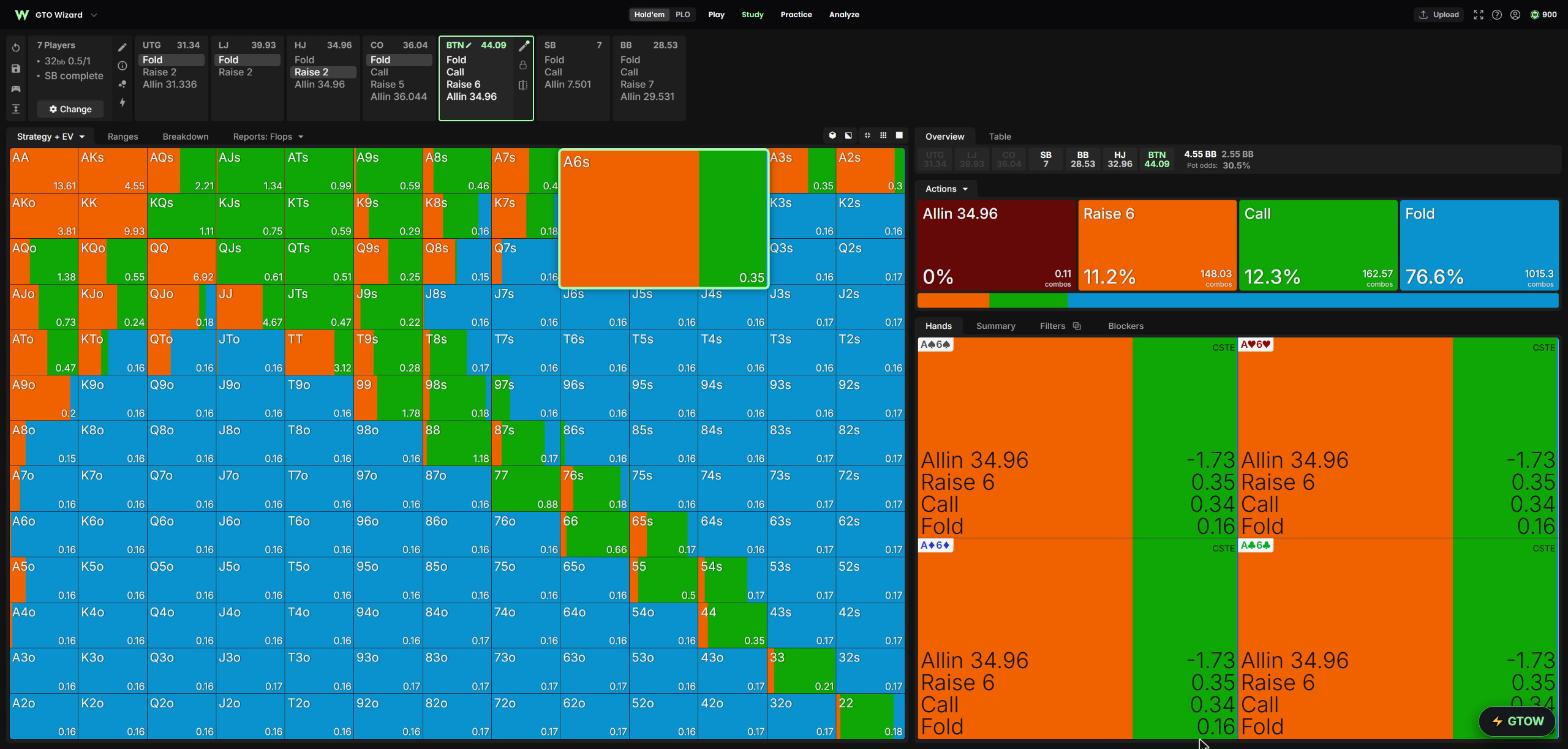Click the compare columns icon in BTN card

(x=523, y=85)
